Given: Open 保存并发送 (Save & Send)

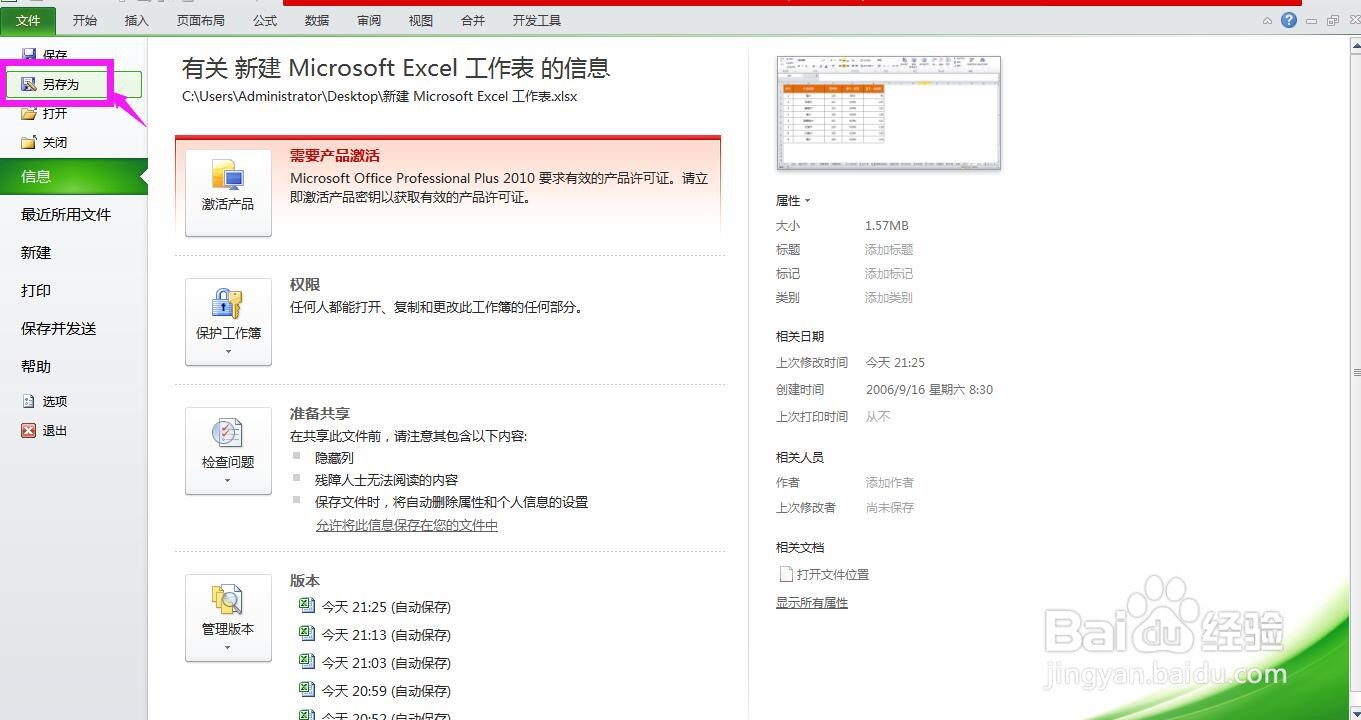Looking at the screenshot, I should (x=59, y=328).
